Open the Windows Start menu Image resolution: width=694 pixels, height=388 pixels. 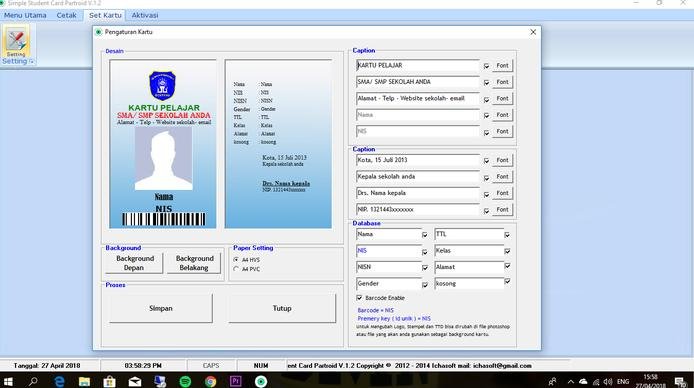tap(8, 381)
